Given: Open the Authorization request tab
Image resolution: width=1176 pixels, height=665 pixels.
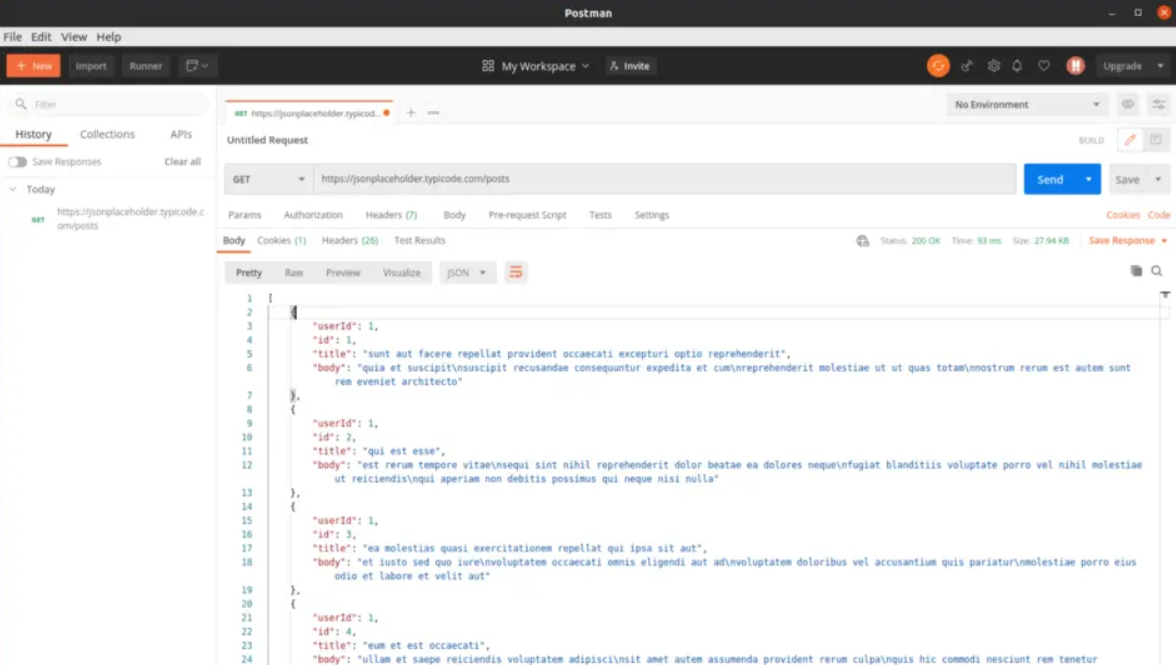Looking at the screenshot, I should point(313,215).
